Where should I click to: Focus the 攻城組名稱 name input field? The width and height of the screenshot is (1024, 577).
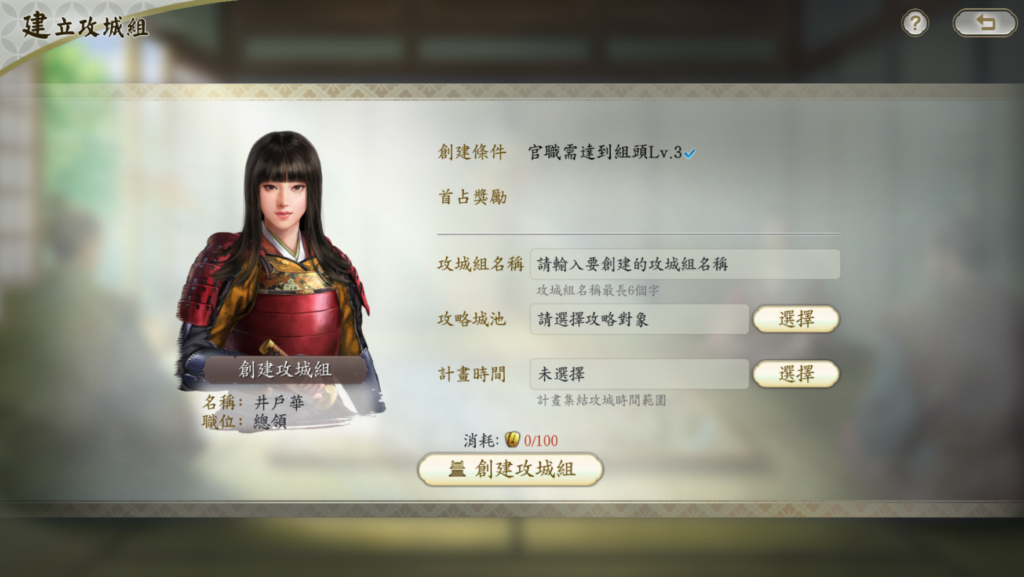pyautogui.click(x=684, y=264)
